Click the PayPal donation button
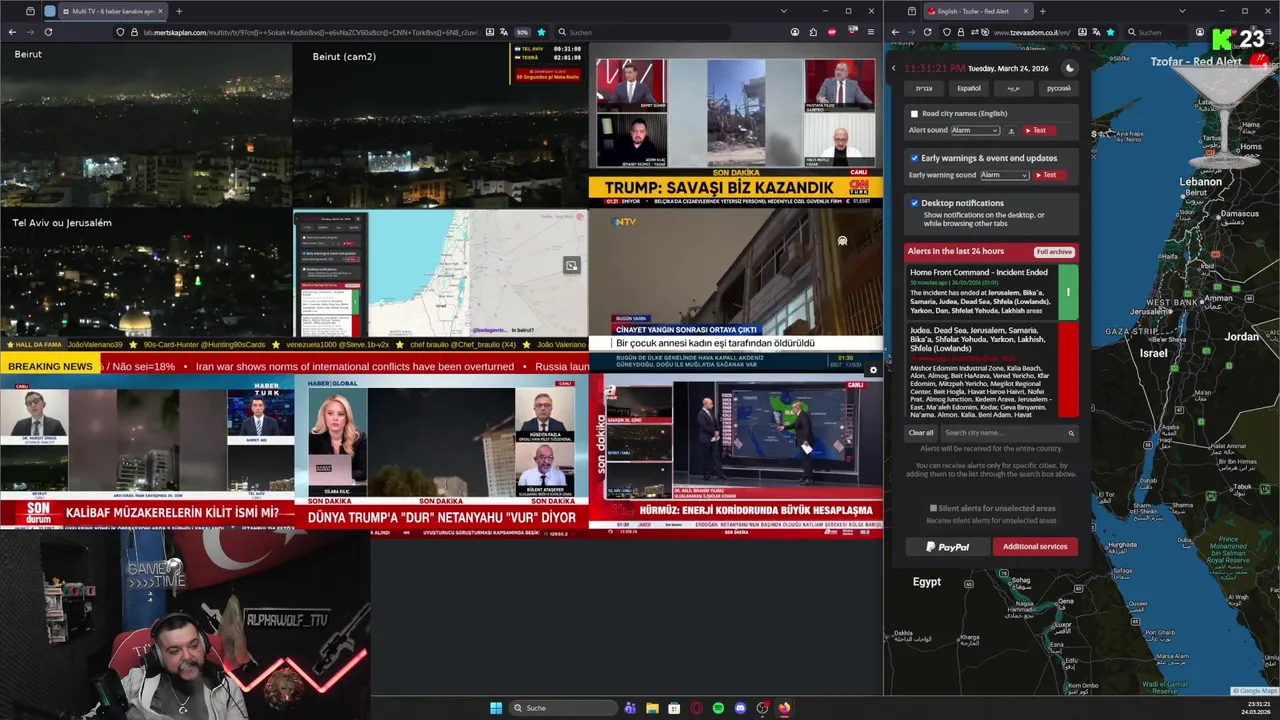 pyautogui.click(x=948, y=547)
